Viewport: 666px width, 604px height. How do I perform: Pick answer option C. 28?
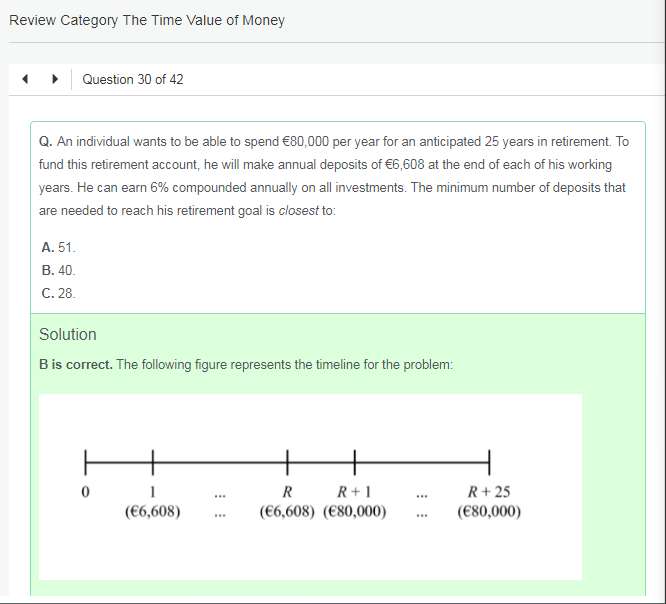(x=59, y=294)
